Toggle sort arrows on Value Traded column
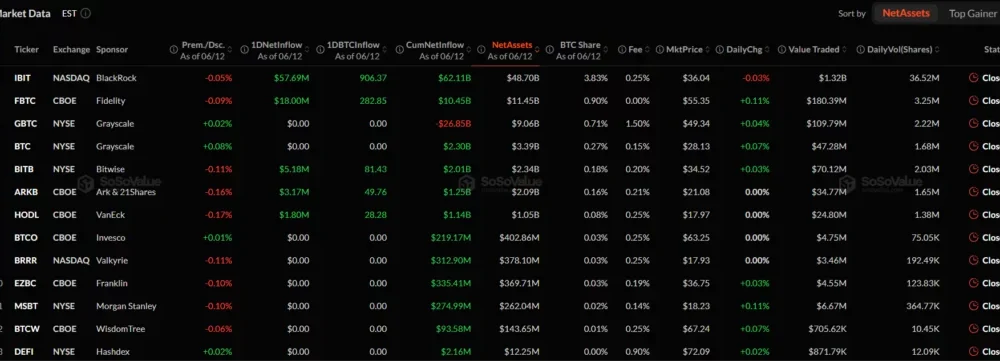This screenshot has height=361, width=1000. click(x=844, y=50)
